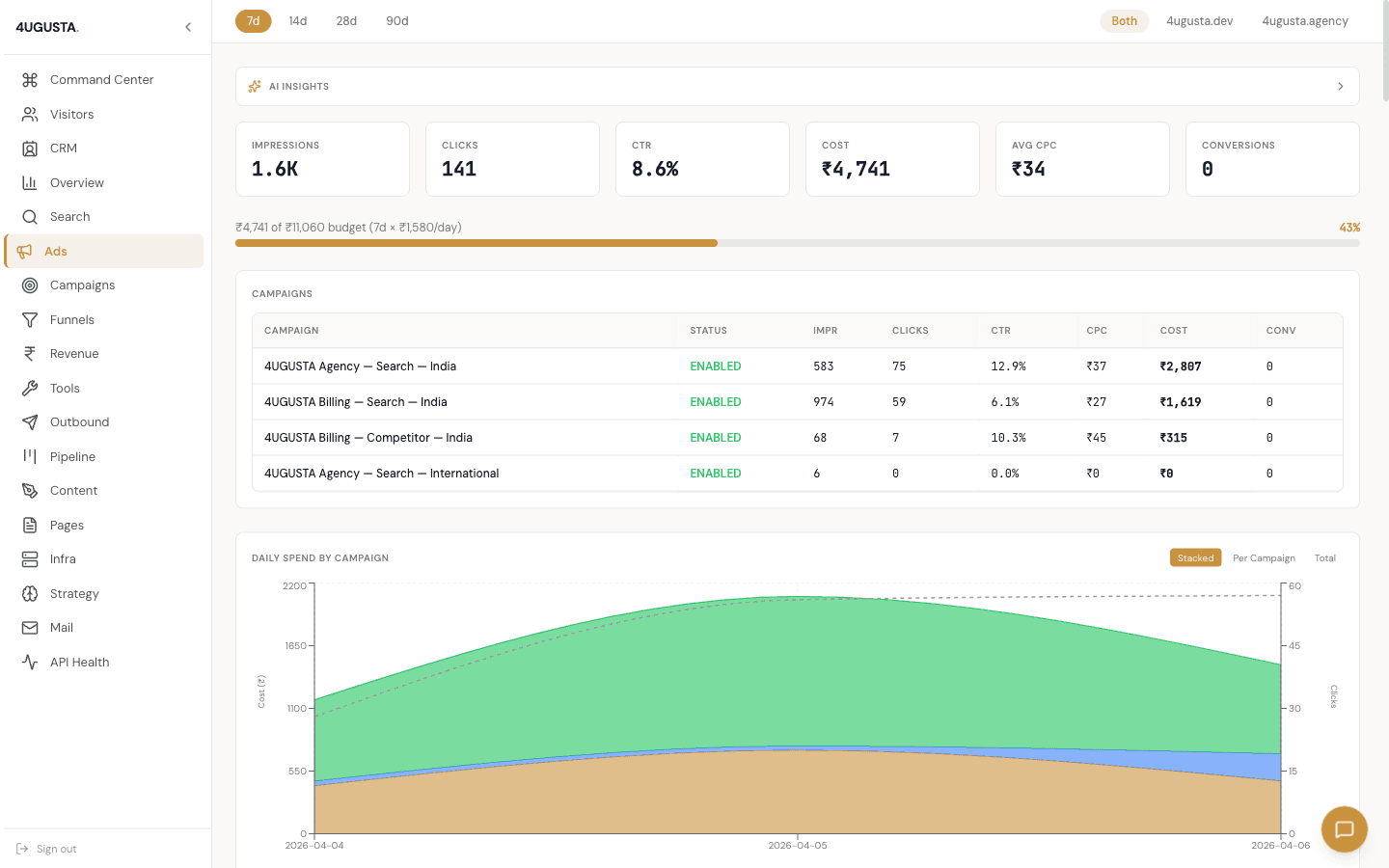The height and width of the screenshot is (868, 1389).
Task: Click the Revenue rupee icon
Action: (28, 353)
